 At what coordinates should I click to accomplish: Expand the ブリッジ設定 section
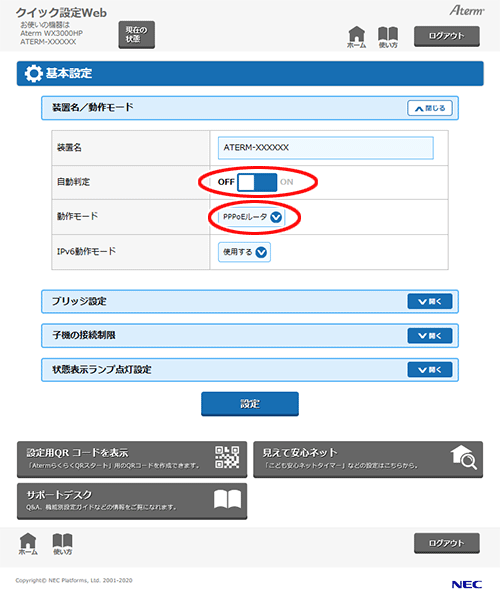pos(430,301)
